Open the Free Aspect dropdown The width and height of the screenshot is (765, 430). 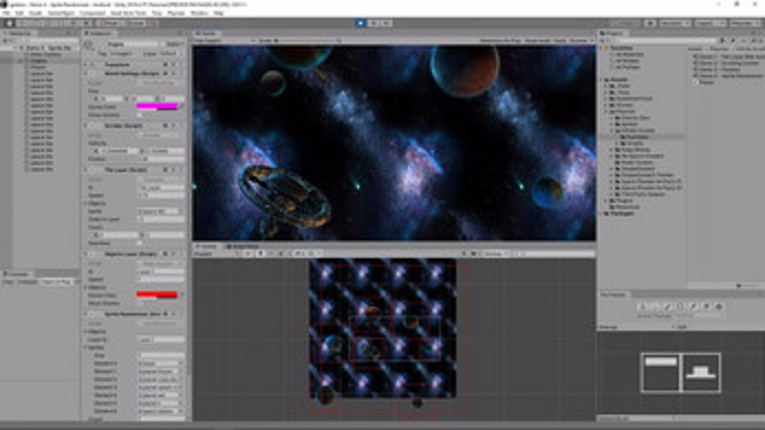pos(222,41)
